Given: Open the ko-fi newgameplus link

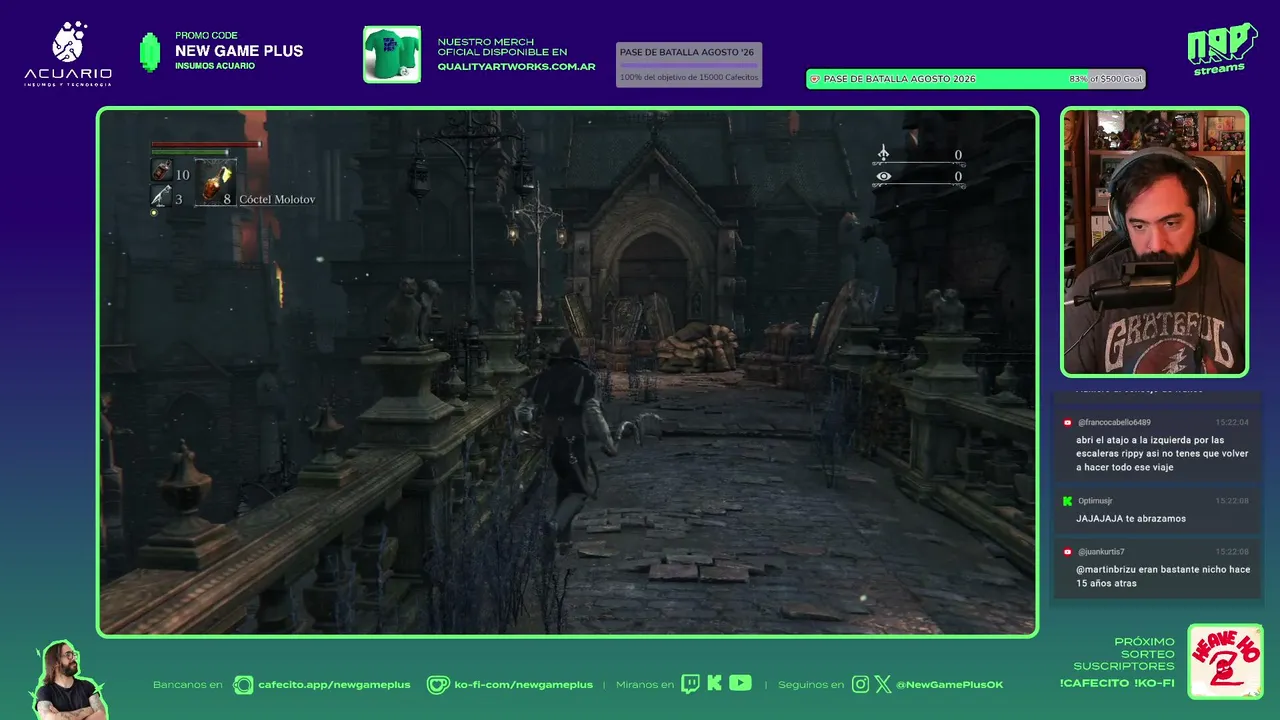Looking at the screenshot, I should pyautogui.click(x=523, y=685).
